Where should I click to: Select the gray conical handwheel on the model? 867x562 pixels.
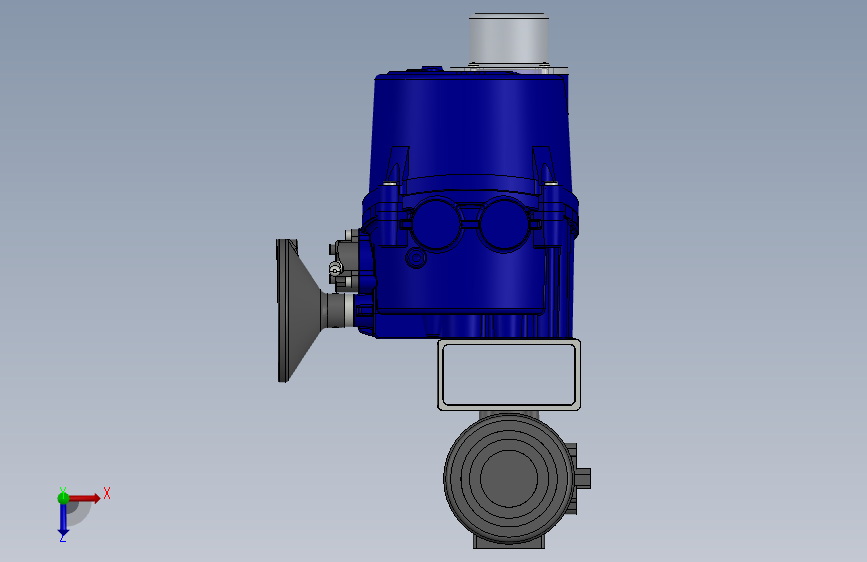point(299,310)
